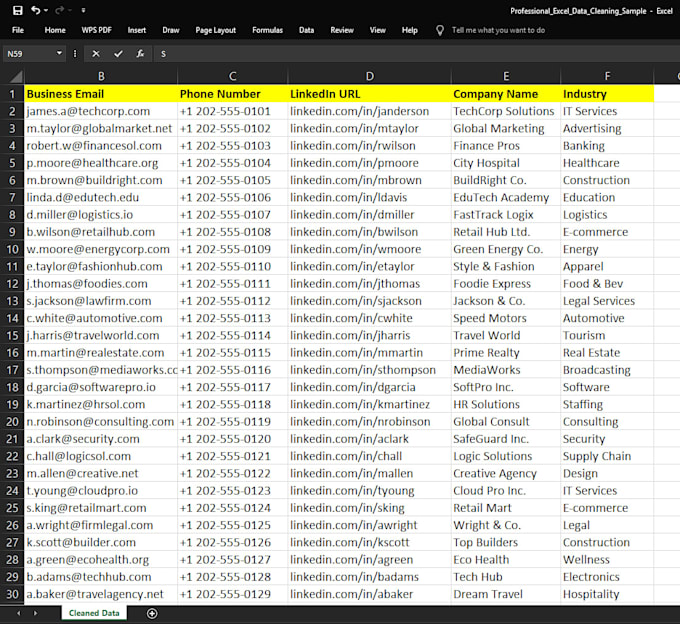Select the Wright & Co. cell
The height and width of the screenshot is (624, 680).
pos(506,525)
